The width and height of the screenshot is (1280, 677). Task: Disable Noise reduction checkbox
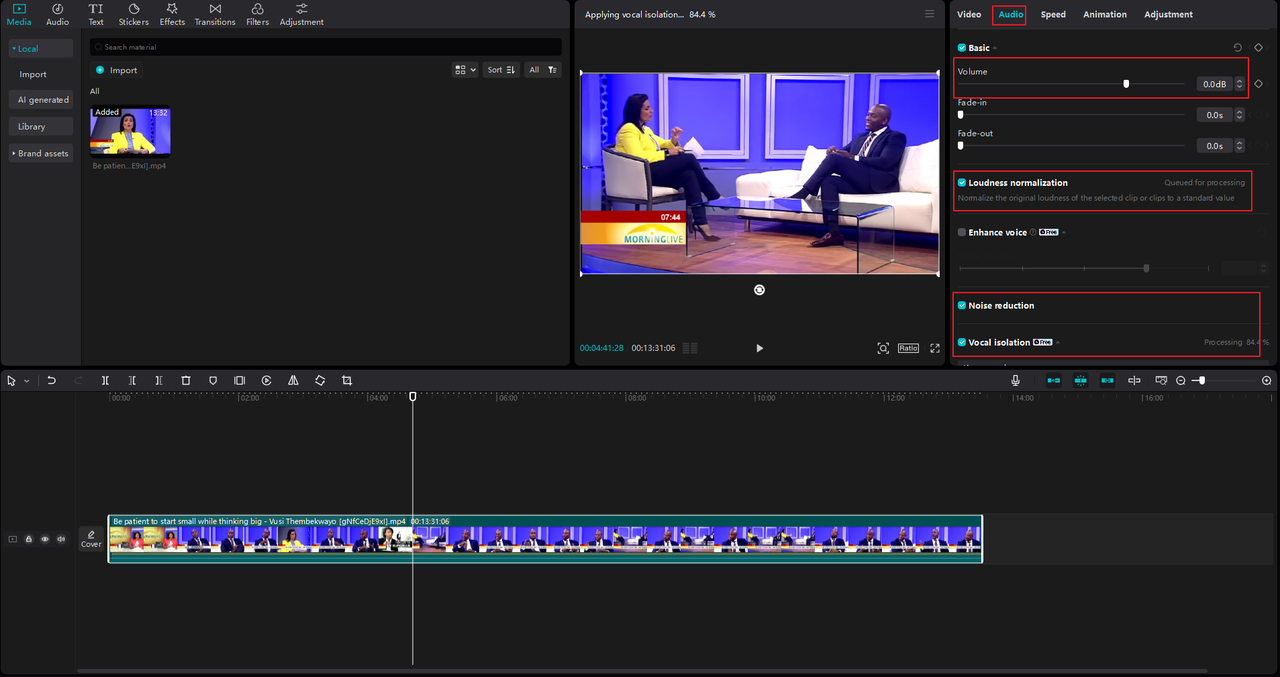(962, 305)
